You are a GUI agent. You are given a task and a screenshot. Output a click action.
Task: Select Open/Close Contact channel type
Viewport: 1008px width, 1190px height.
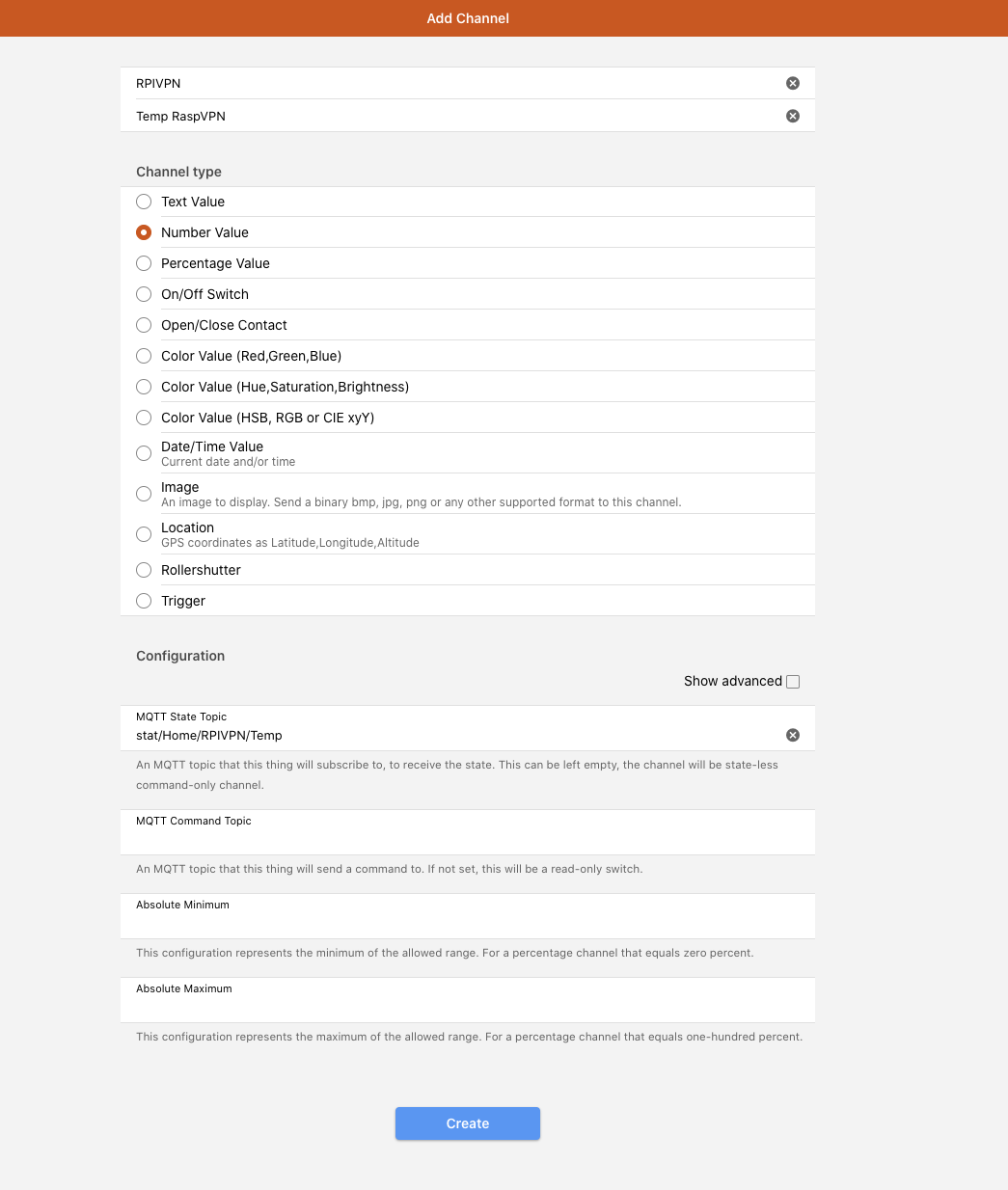point(144,325)
